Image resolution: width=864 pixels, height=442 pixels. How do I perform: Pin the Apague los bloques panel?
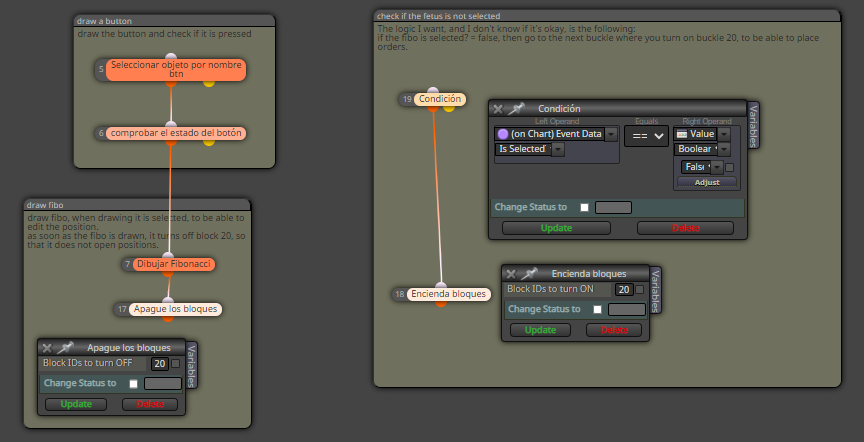(65, 347)
